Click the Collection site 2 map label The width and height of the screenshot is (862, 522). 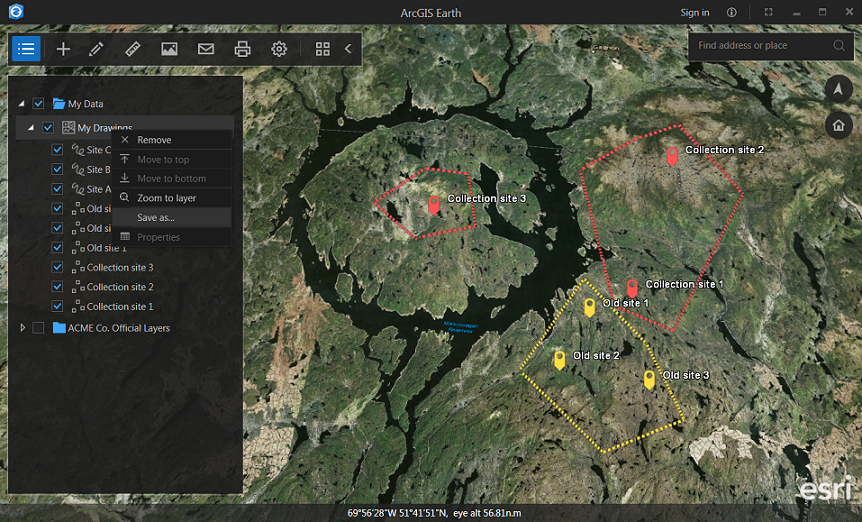click(x=725, y=149)
